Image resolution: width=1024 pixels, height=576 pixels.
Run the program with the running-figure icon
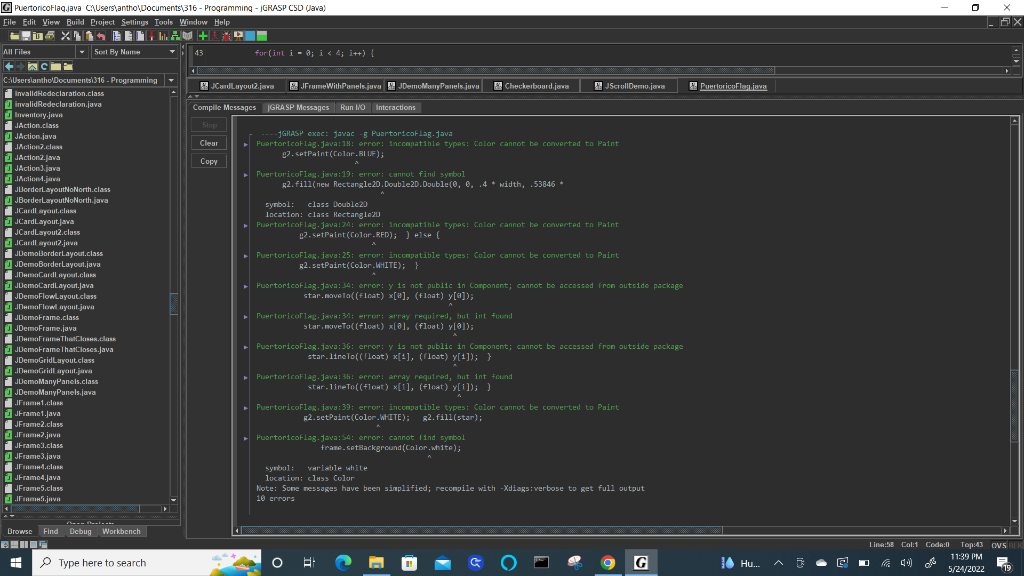click(x=215, y=37)
